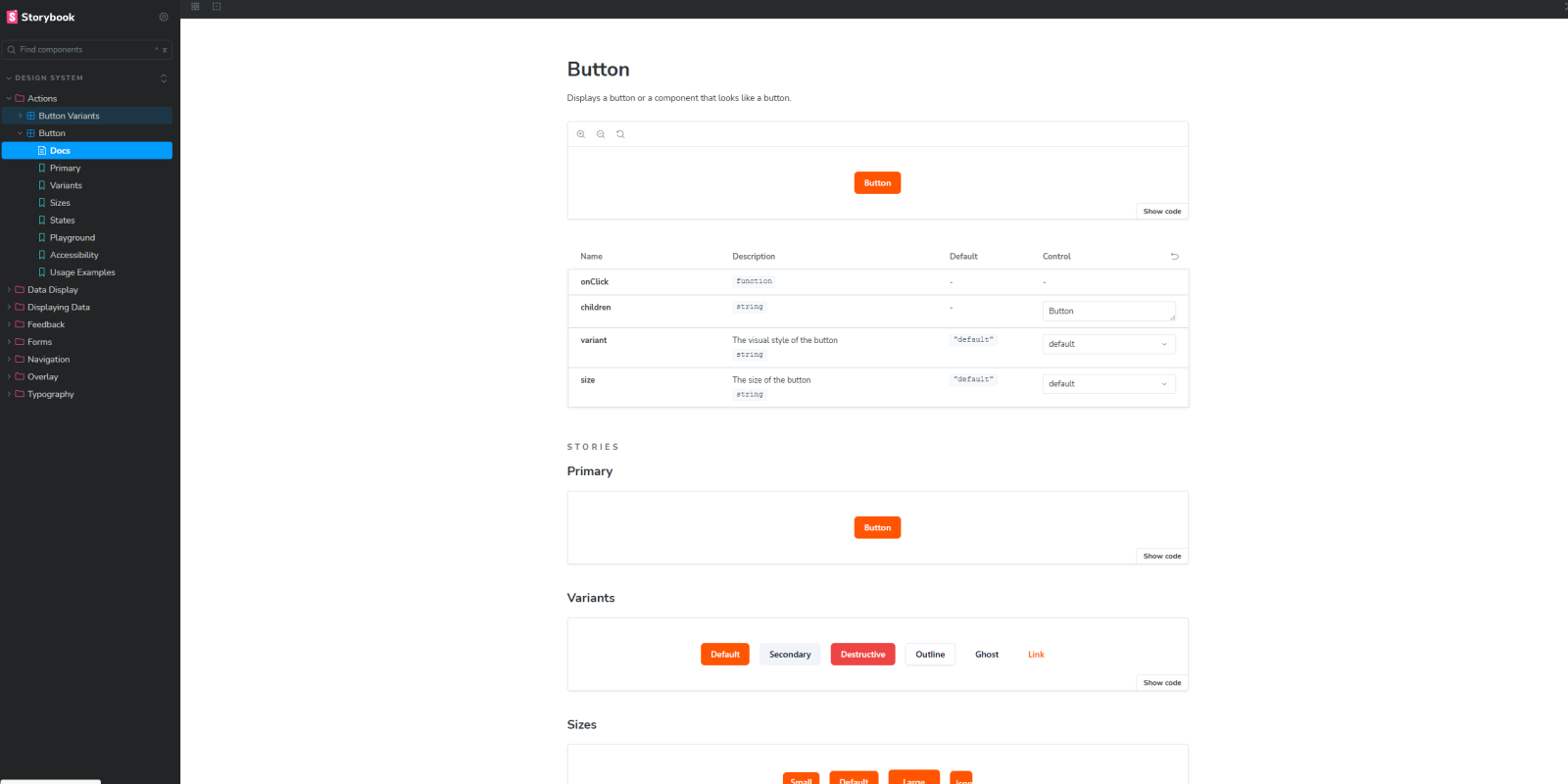Zoom out the Button preview canvas
The height and width of the screenshot is (784, 1568).
[x=601, y=134]
